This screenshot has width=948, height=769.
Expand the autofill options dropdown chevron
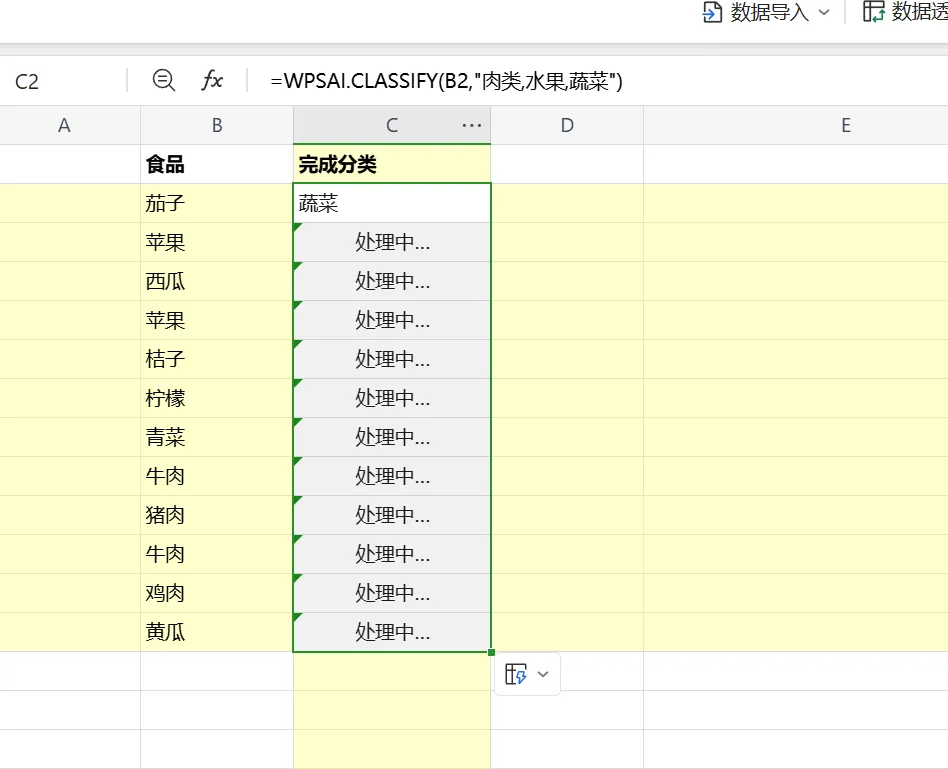tap(543, 674)
